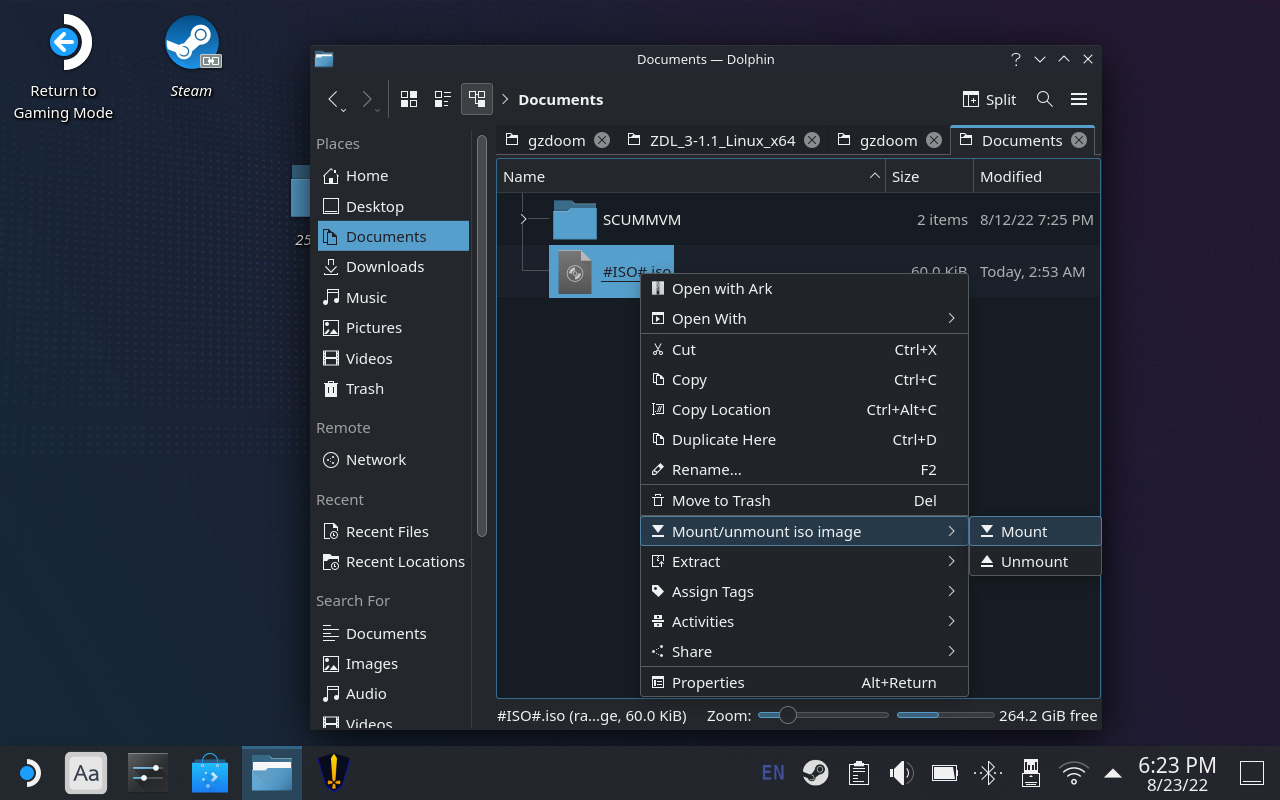
Task: Open Properties from context menu
Action: pyautogui.click(x=804, y=683)
